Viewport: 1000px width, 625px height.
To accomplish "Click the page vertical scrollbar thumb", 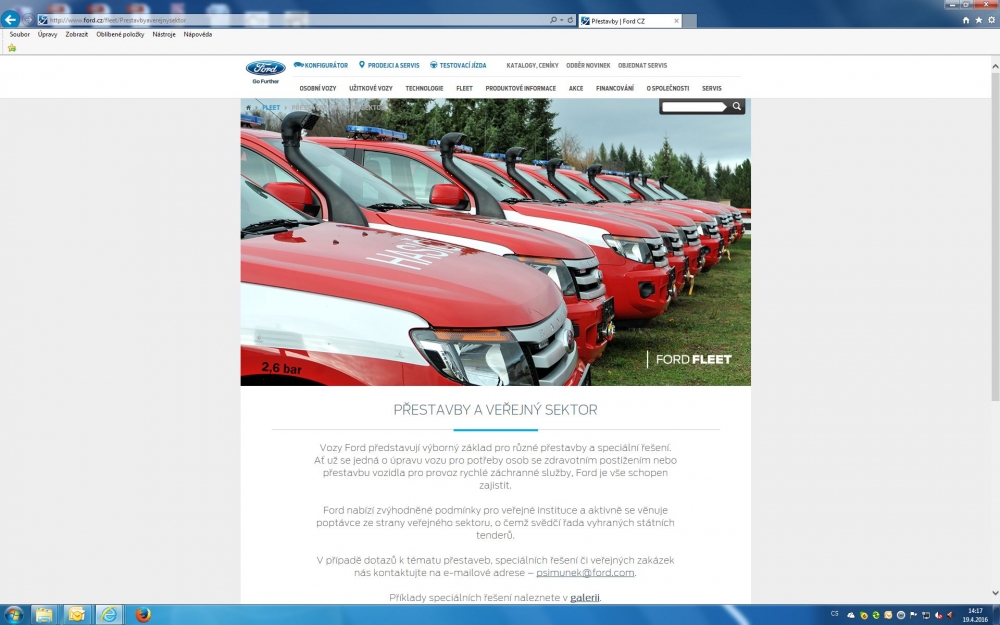I will [x=996, y=236].
